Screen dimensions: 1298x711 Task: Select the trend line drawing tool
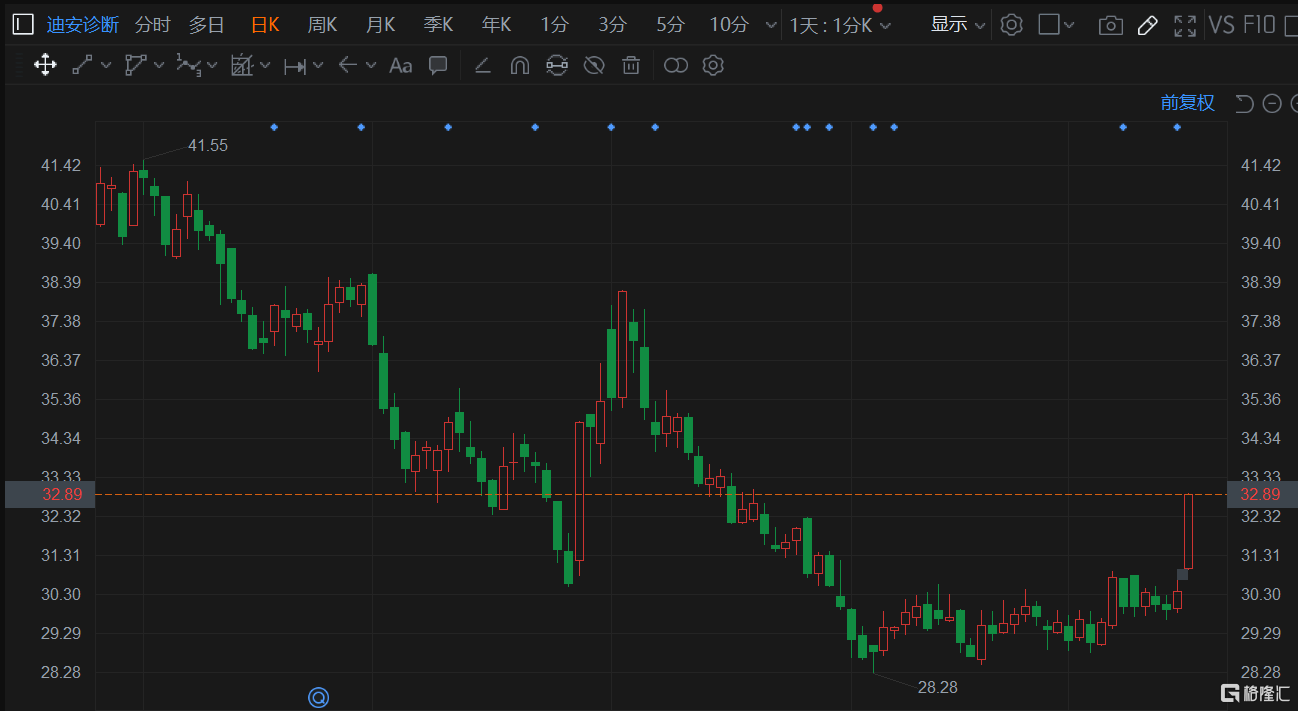[82, 66]
